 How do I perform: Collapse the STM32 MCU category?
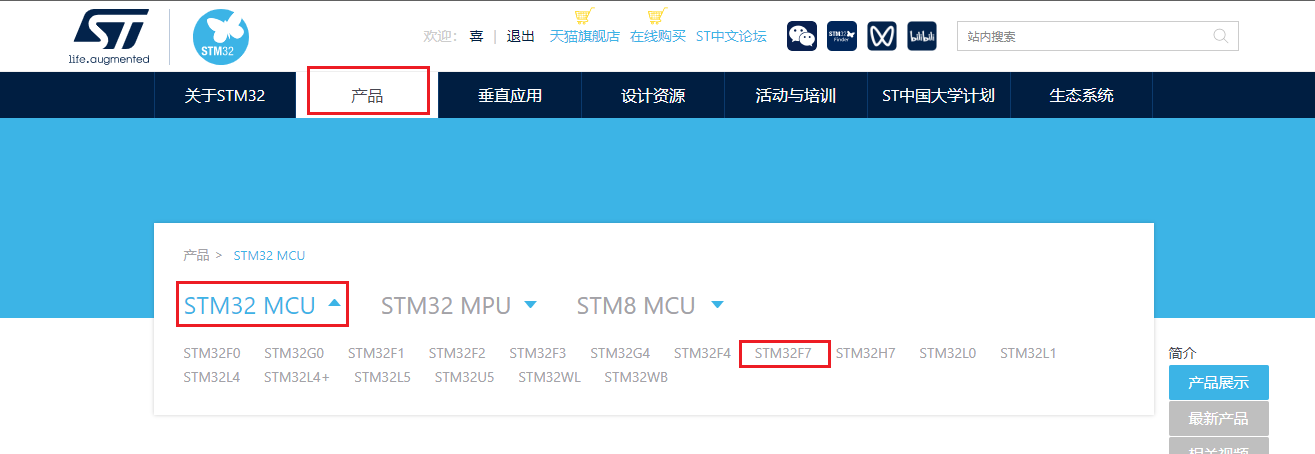[263, 305]
